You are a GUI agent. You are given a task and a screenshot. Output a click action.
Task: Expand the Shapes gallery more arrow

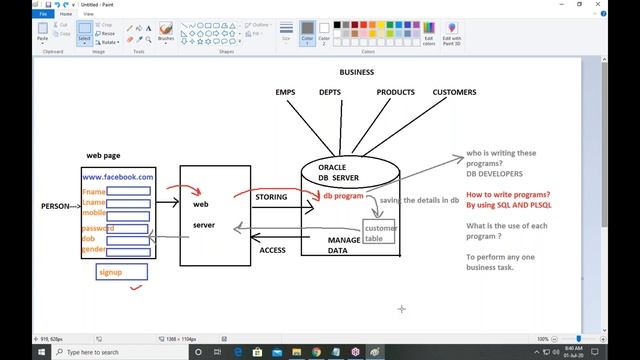coord(240,41)
